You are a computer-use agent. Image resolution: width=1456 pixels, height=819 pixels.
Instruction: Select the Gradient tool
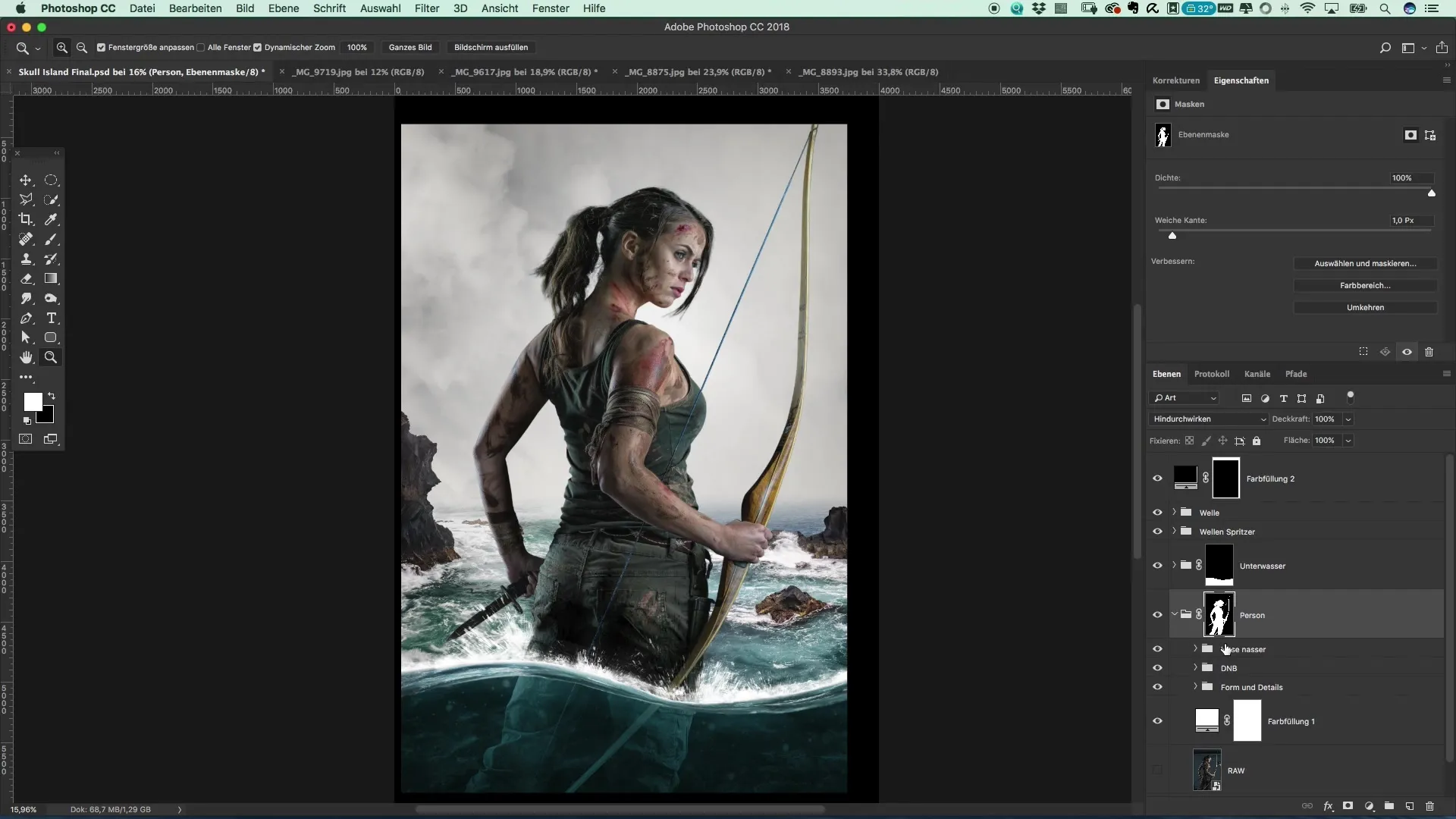coord(51,279)
